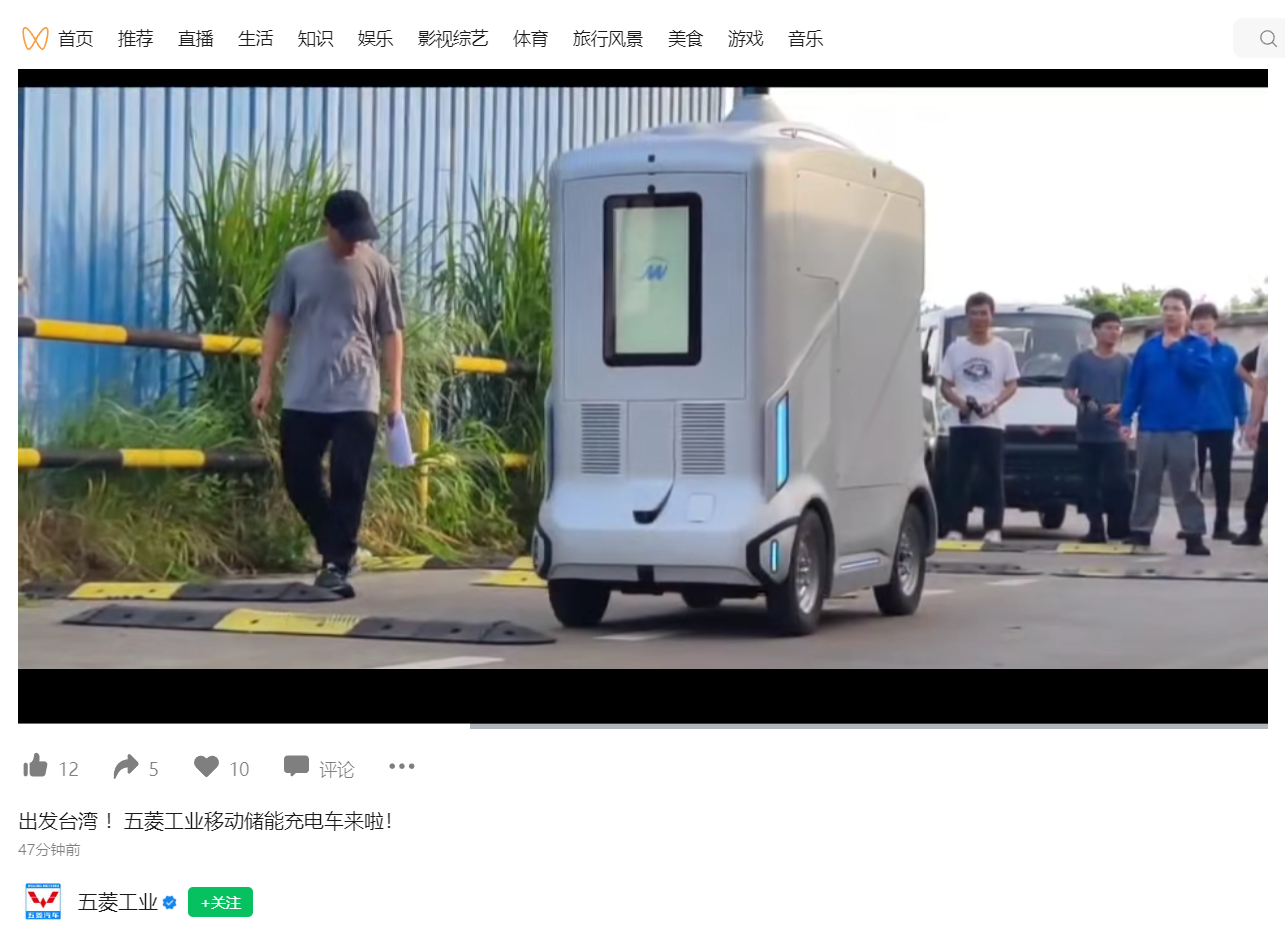The image size is (1285, 945).
Task: Switch to the 推荐 tab
Action: pyautogui.click(x=135, y=38)
